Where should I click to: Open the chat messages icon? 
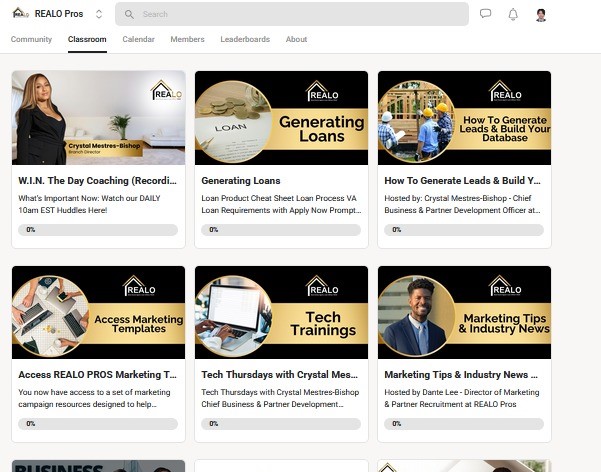click(485, 14)
